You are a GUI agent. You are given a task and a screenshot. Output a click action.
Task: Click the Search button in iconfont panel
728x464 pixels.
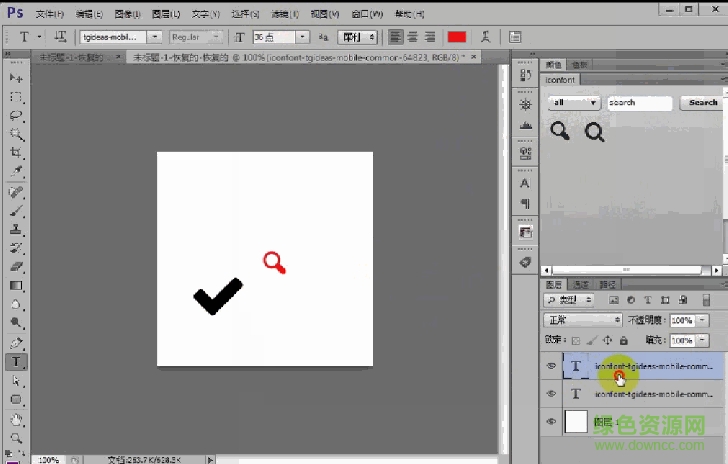tap(702, 102)
